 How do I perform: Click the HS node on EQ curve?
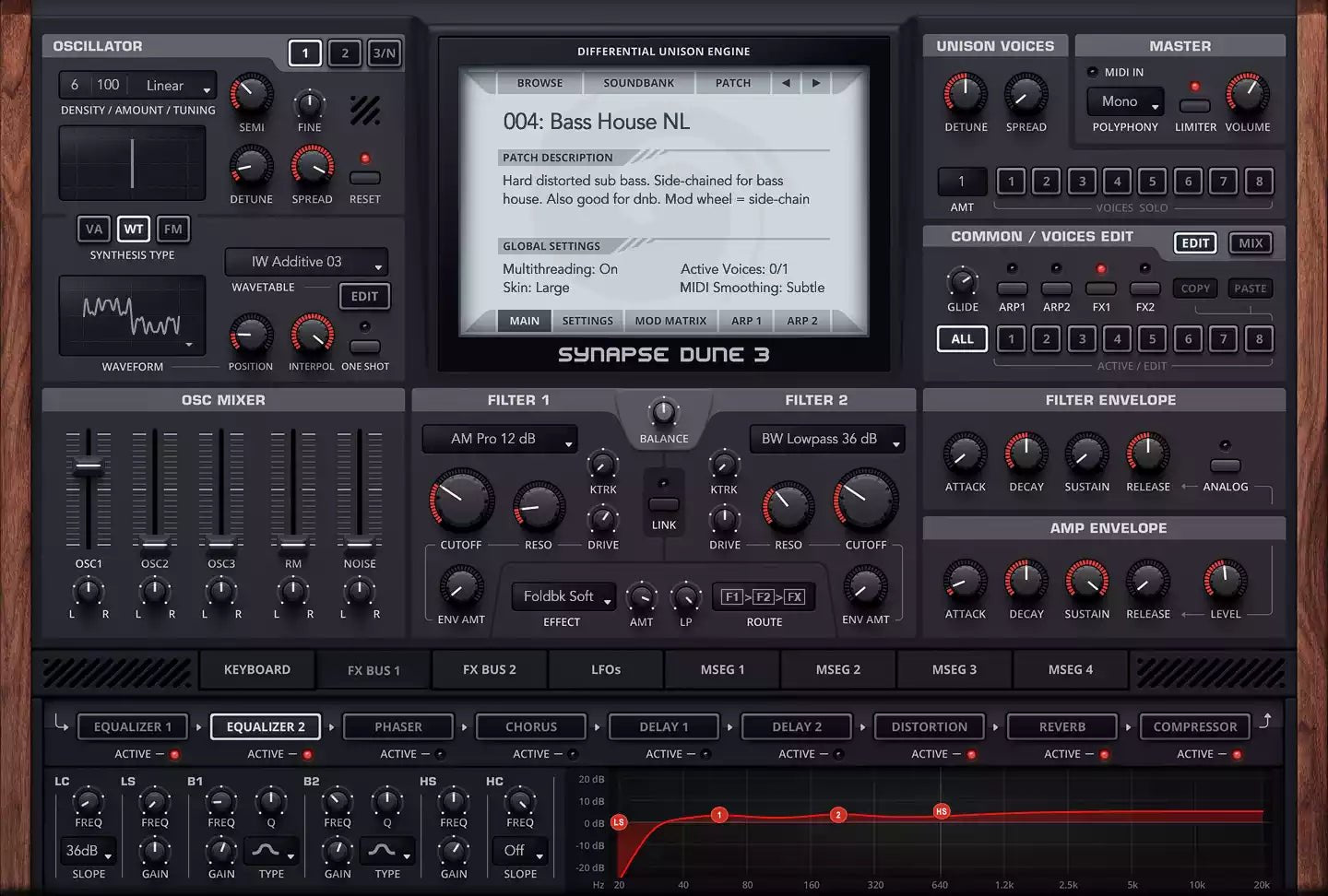click(941, 811)
